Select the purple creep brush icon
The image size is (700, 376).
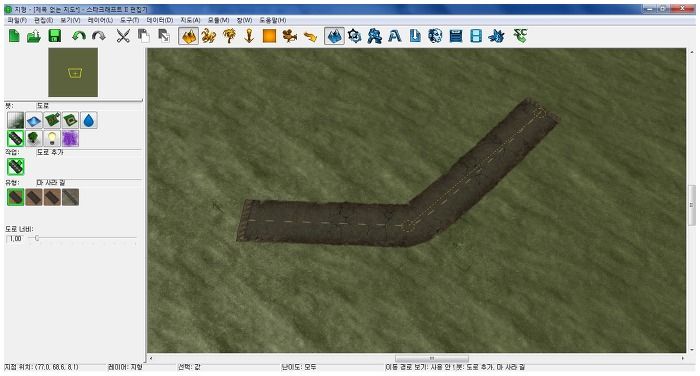click(71, 138)
